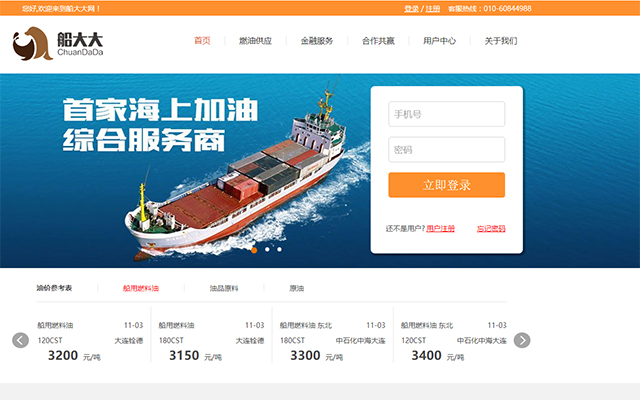The height and width of the screenshot is (400, 640).
Task: Switch to the 油品原料 price tab
Action: tap(224, 288)
